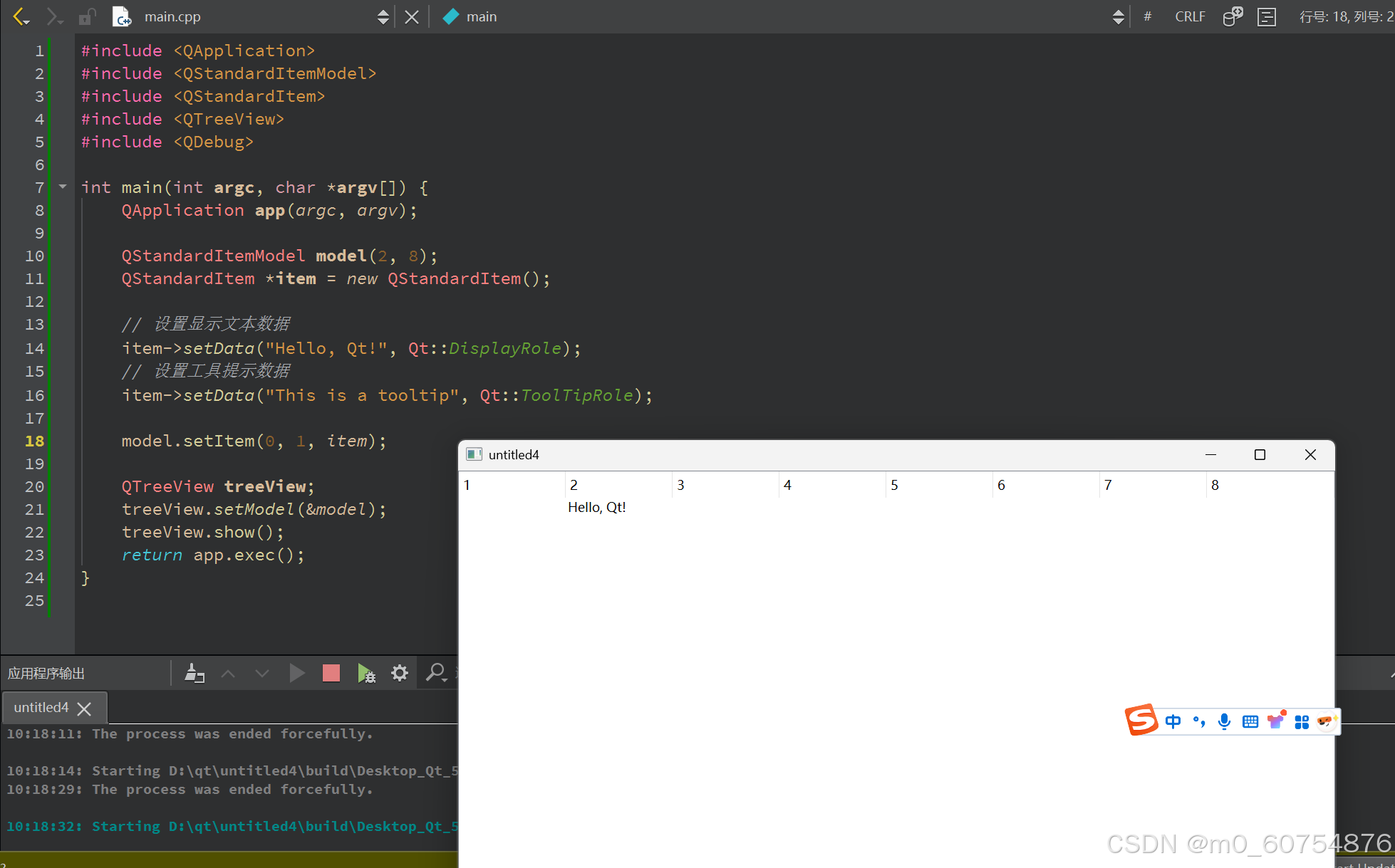This screenshot has height=868, width=1395.
Task: Toggle Sogou microphone voice input
Action: (1224, 721)
